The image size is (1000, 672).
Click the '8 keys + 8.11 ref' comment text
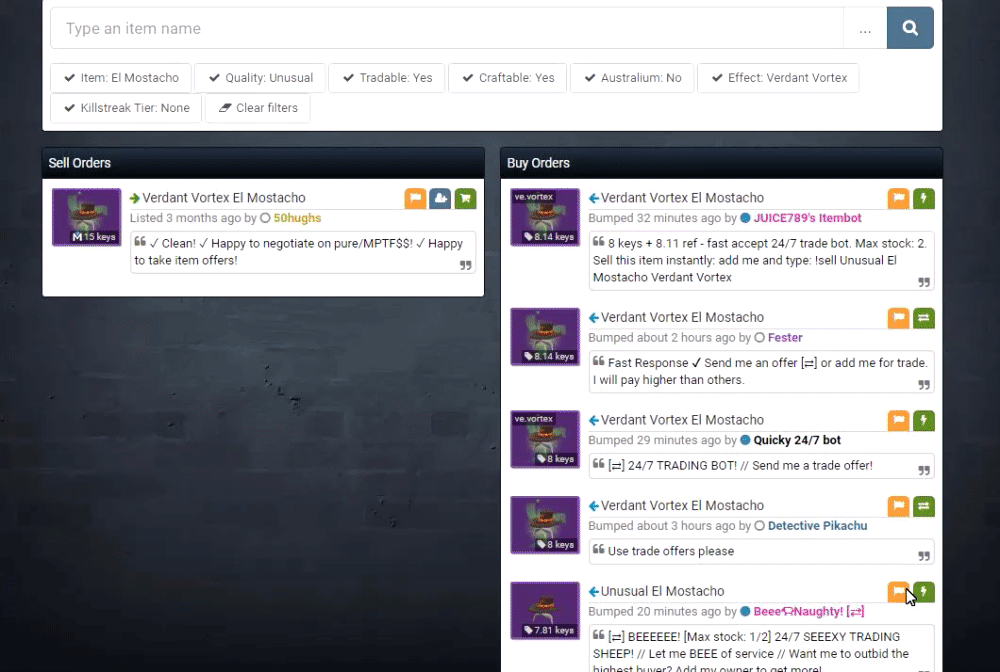coord(759,260)
